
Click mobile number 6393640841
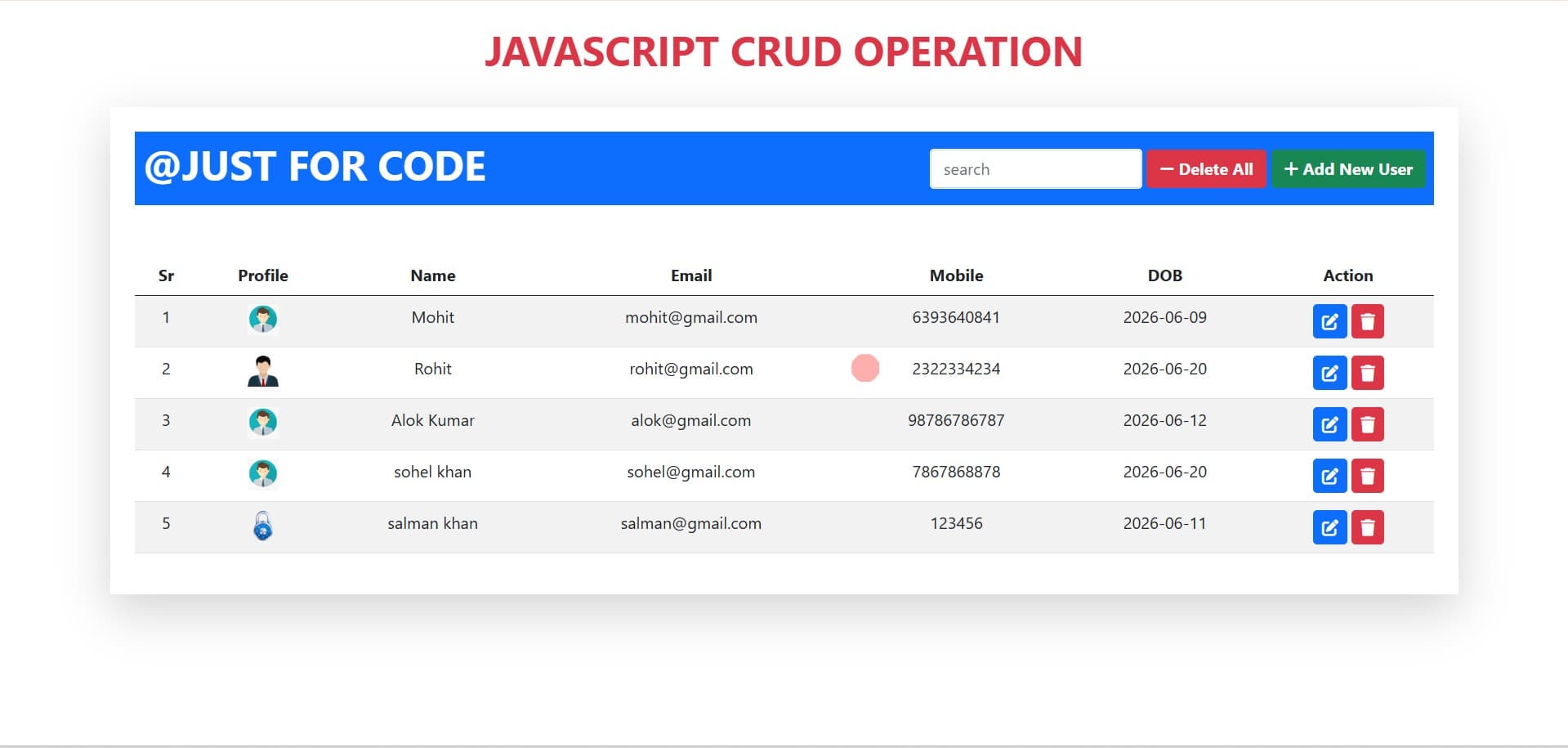coord(956,317)
